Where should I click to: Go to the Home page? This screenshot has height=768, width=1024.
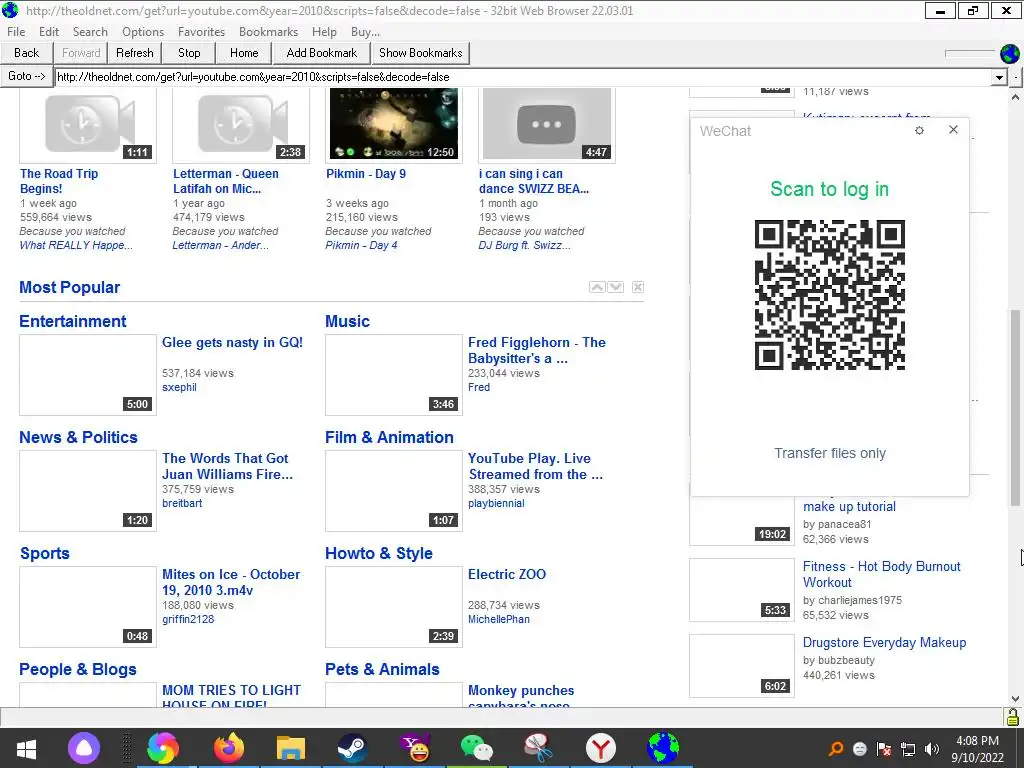(x=244, y=54)
